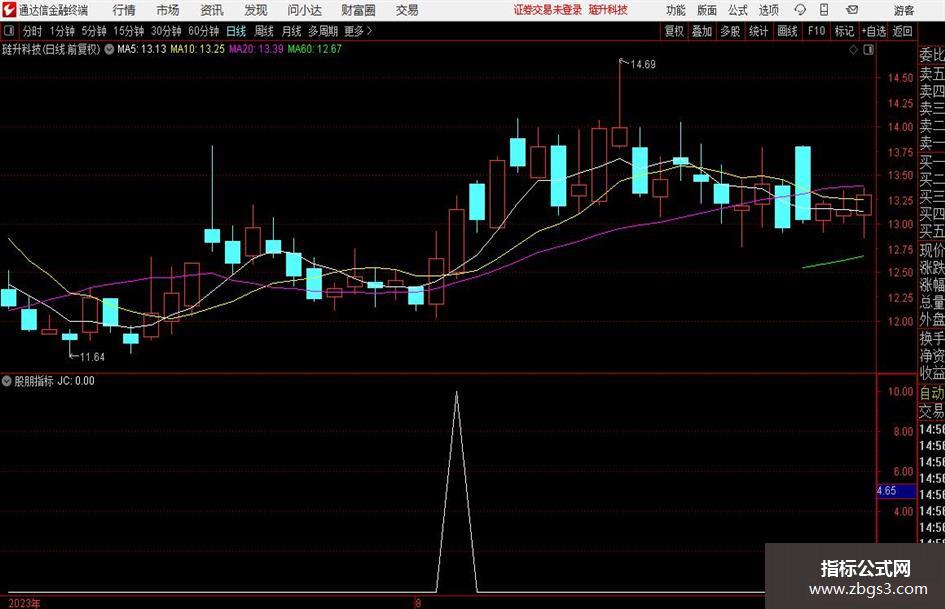Switch to 周线 weekly period

(263, 31)
